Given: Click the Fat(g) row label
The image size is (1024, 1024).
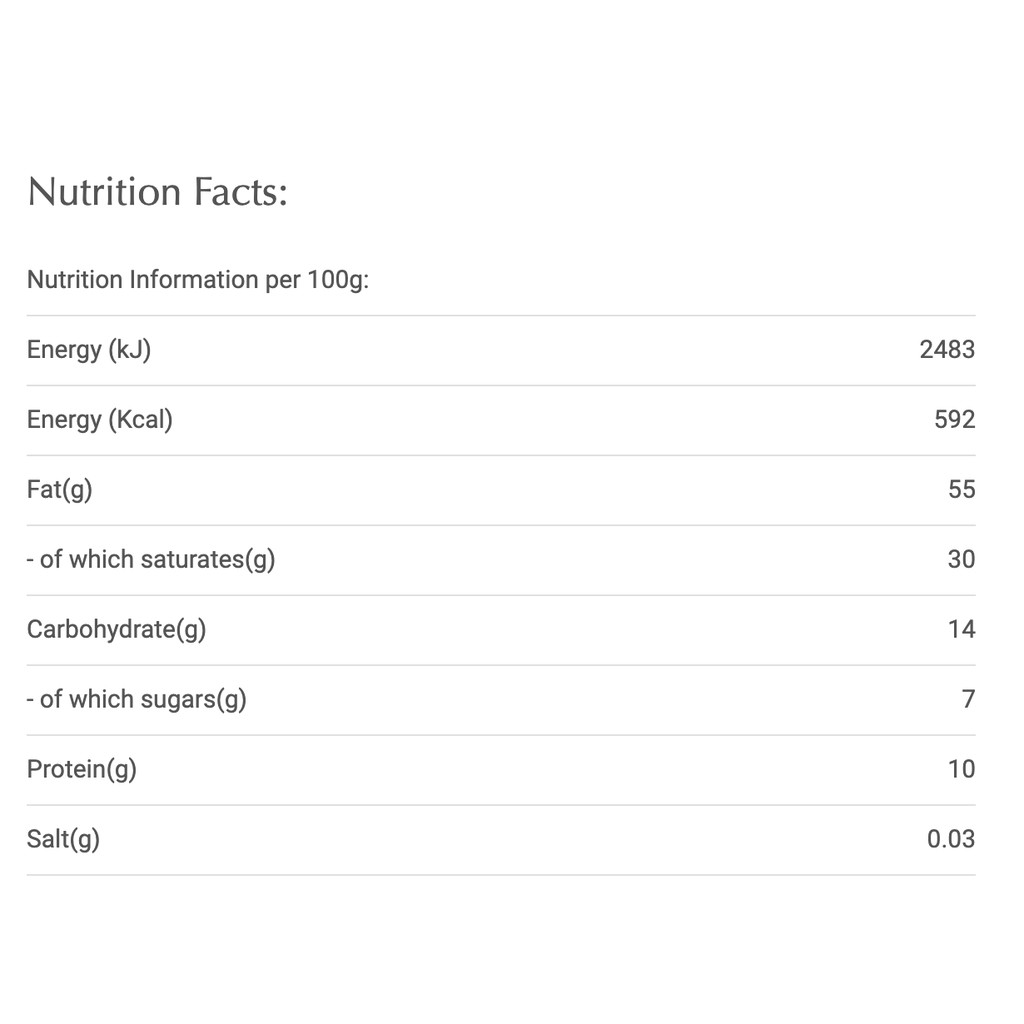Looking at the screenshot, I should click(x=59, y=490).
